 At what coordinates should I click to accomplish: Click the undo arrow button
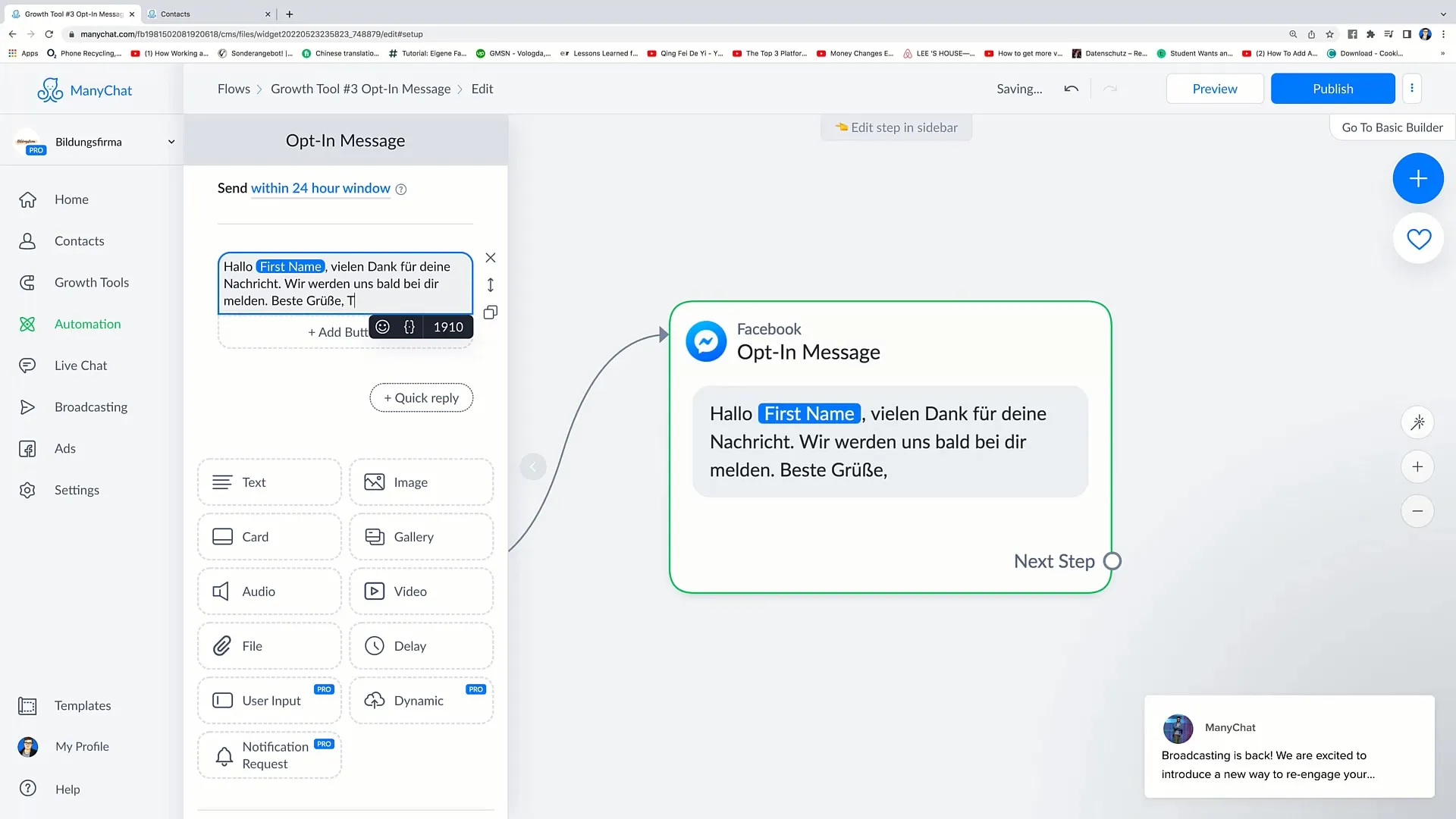1072,89
